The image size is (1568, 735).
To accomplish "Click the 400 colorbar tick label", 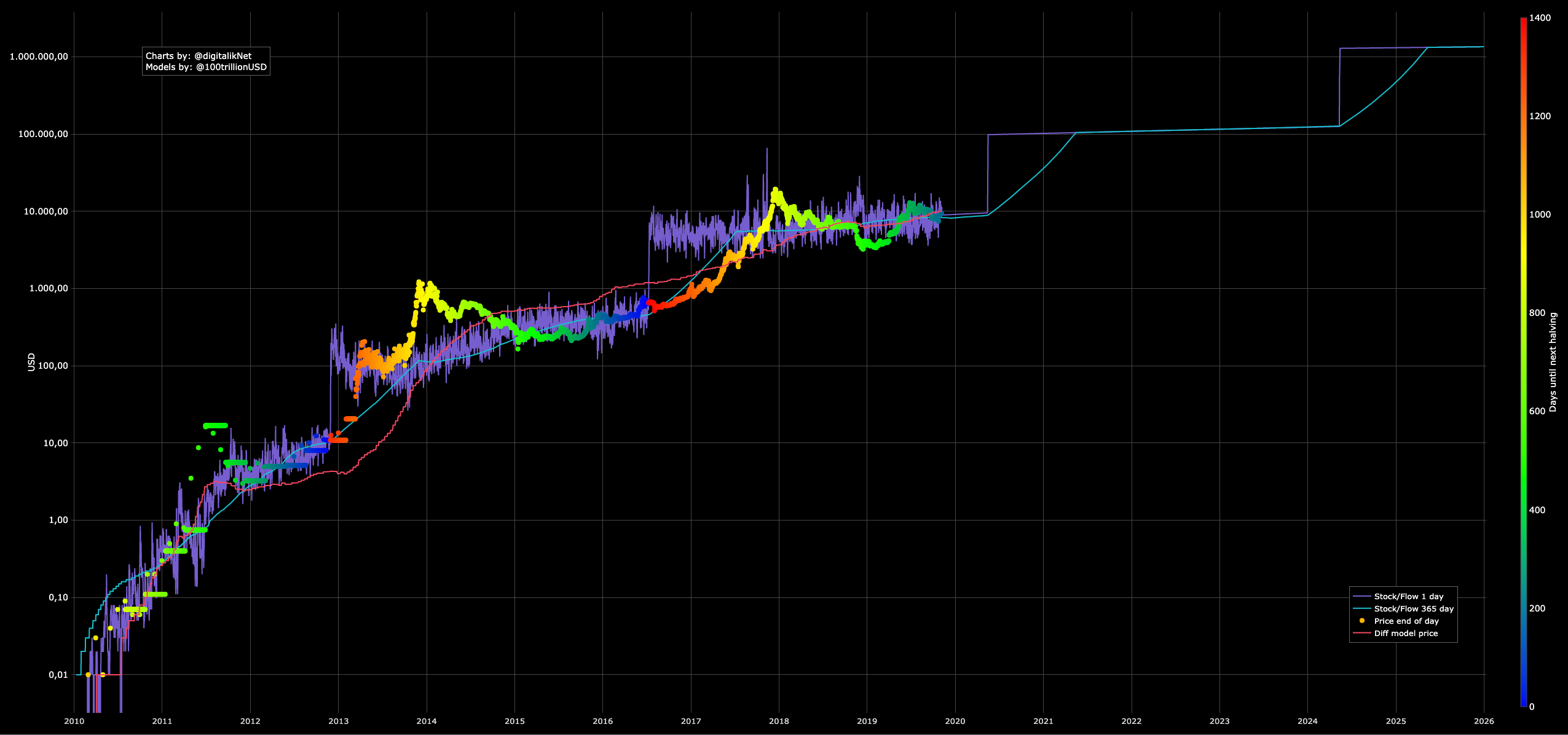I will [x=1537, y=510].
